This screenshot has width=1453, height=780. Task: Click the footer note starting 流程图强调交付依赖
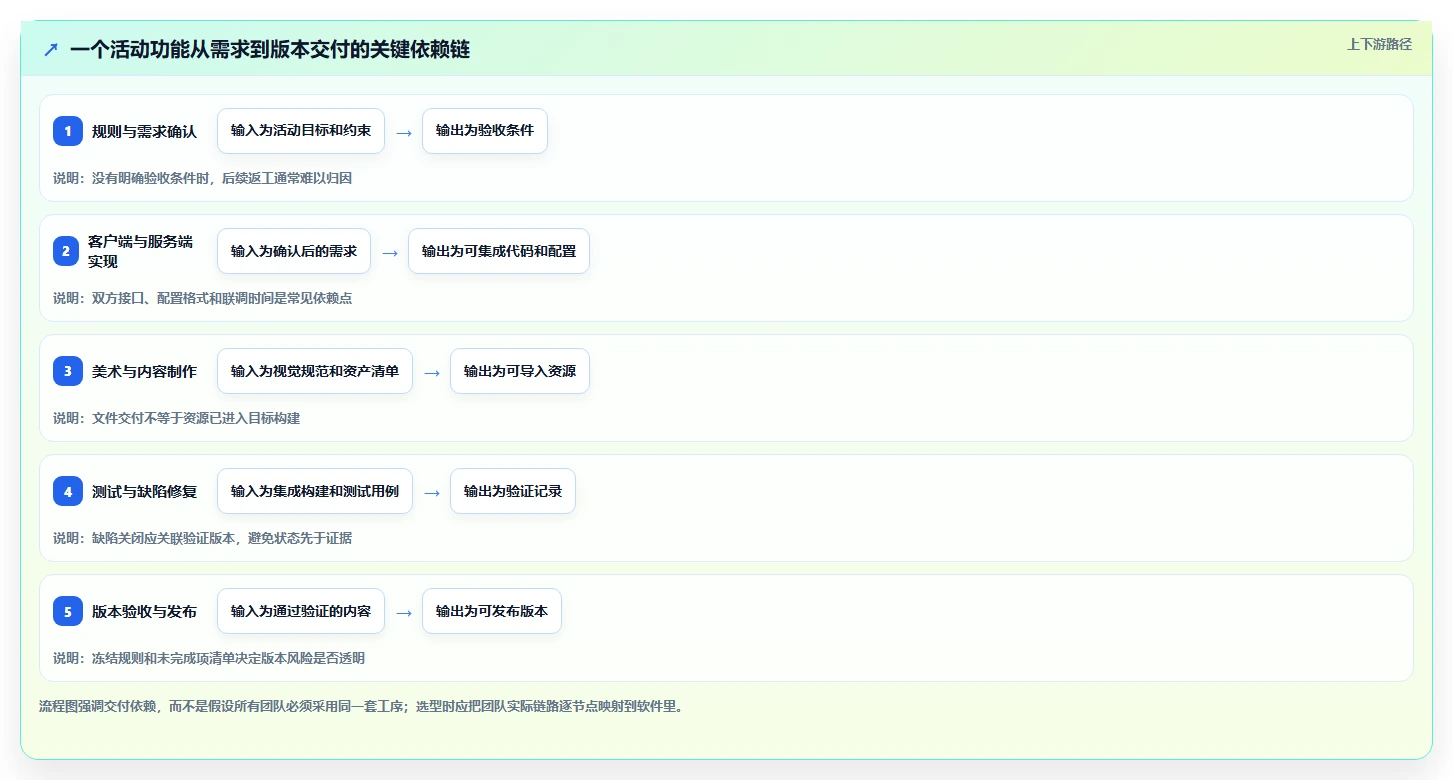coord(361,706)
